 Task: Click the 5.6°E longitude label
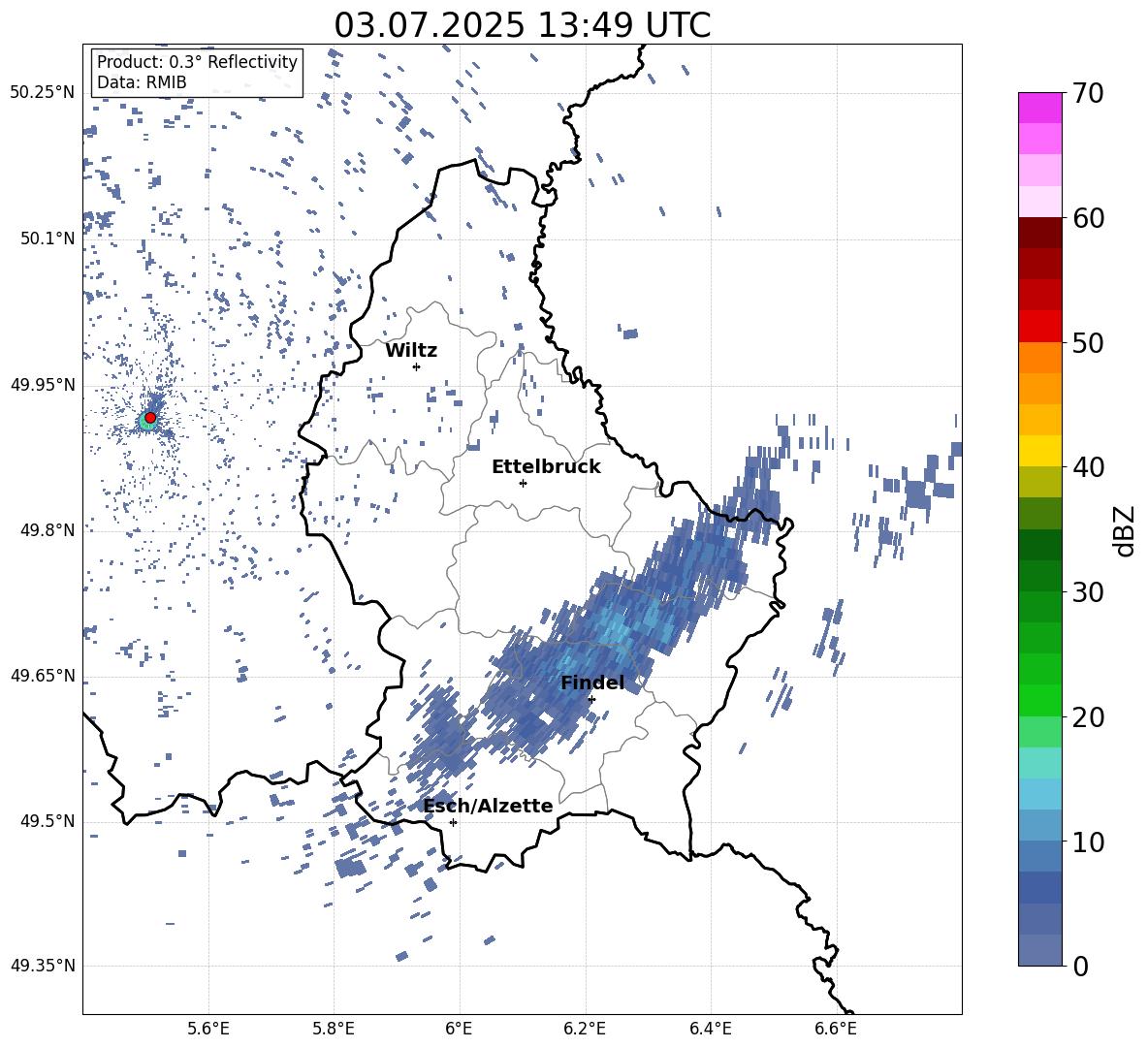coord(208,1029)
